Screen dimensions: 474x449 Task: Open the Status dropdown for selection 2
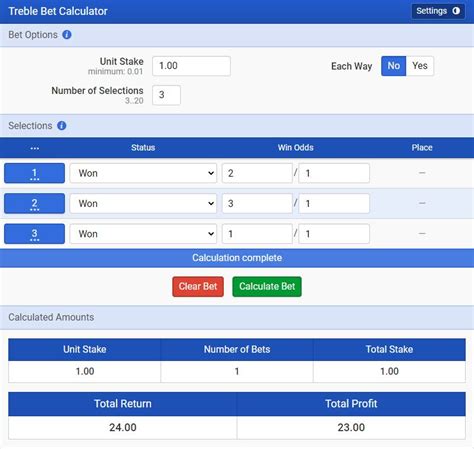pyautogui.click(x=143, y=203)
